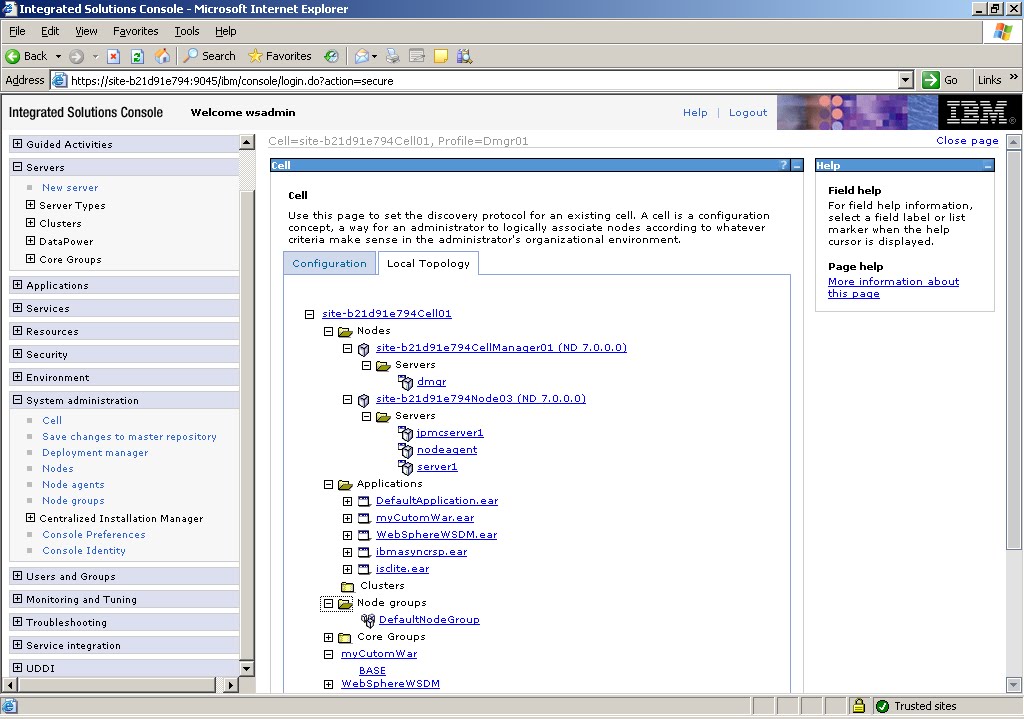Viewport: 1024px width, 719px height.
Task: Click the Help link in the banner
Action: (x=695, y=112)
